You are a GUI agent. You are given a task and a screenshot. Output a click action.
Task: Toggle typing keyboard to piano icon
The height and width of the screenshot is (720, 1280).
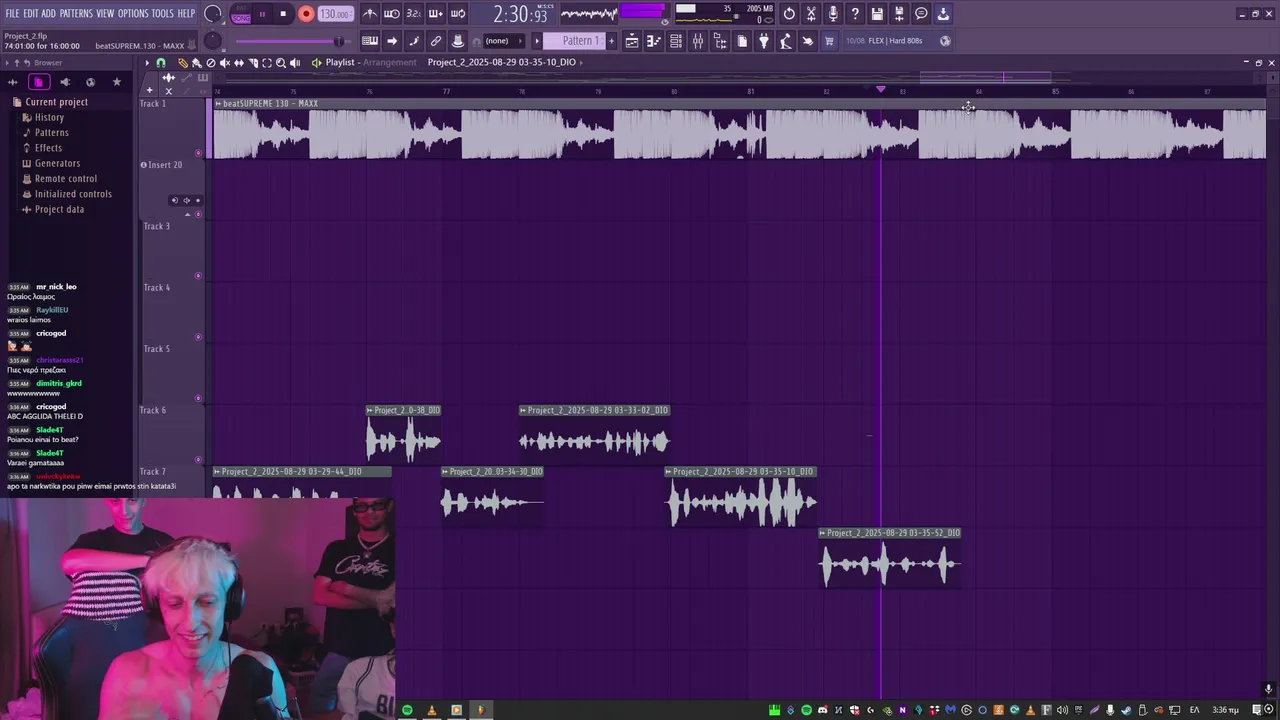(x=370, y=41)
